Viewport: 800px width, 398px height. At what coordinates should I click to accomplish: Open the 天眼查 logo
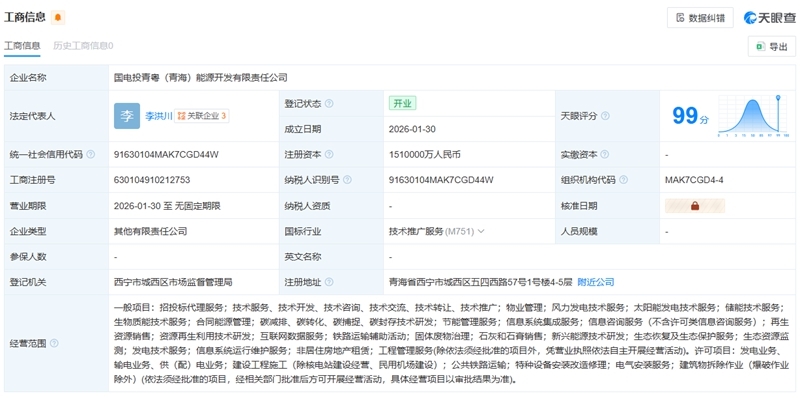tap(769, 17)
